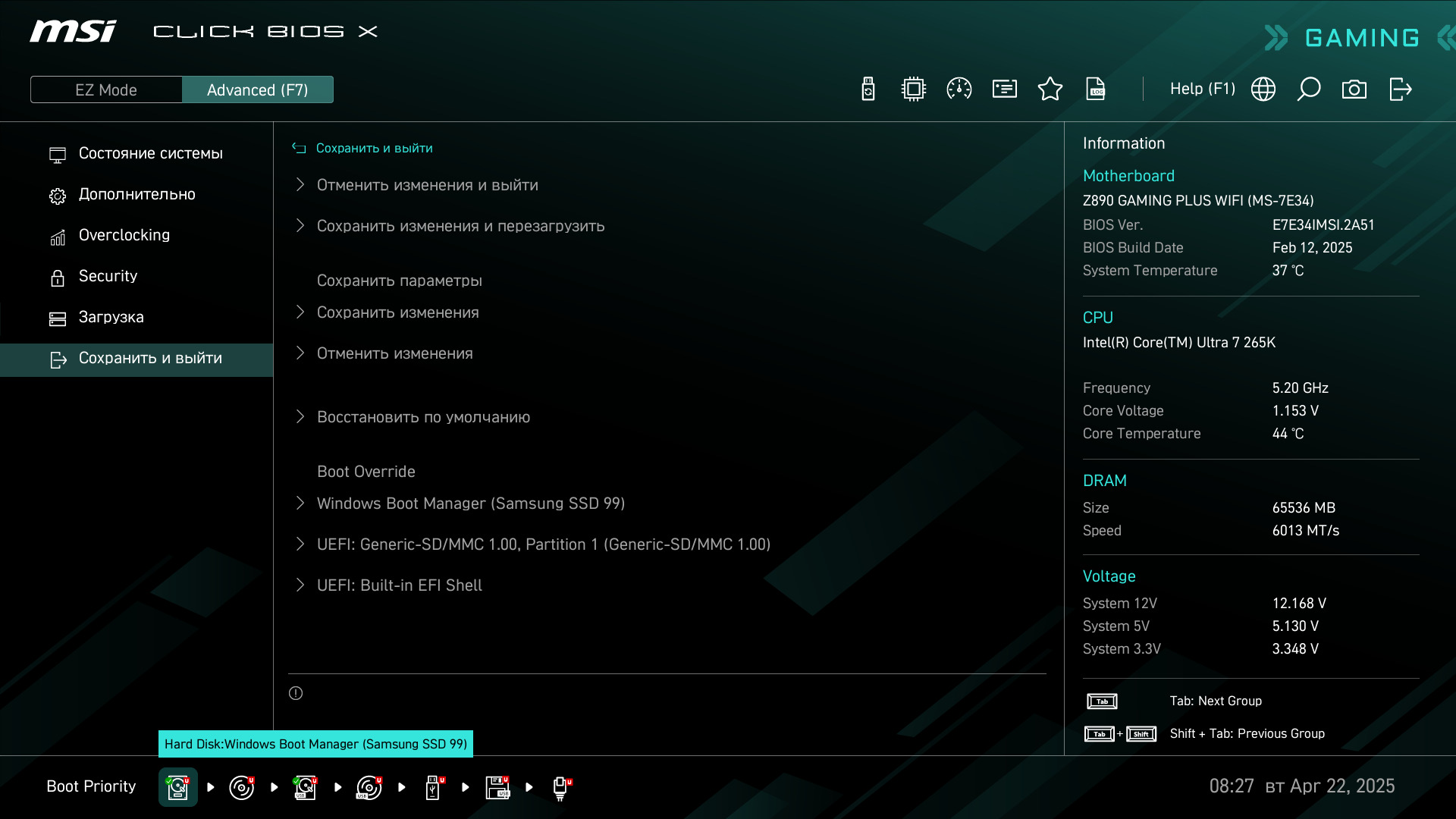This screenshot has height=819, width=1456.
Task: Click the Motherboard heading
Action: coord(1128,176)
